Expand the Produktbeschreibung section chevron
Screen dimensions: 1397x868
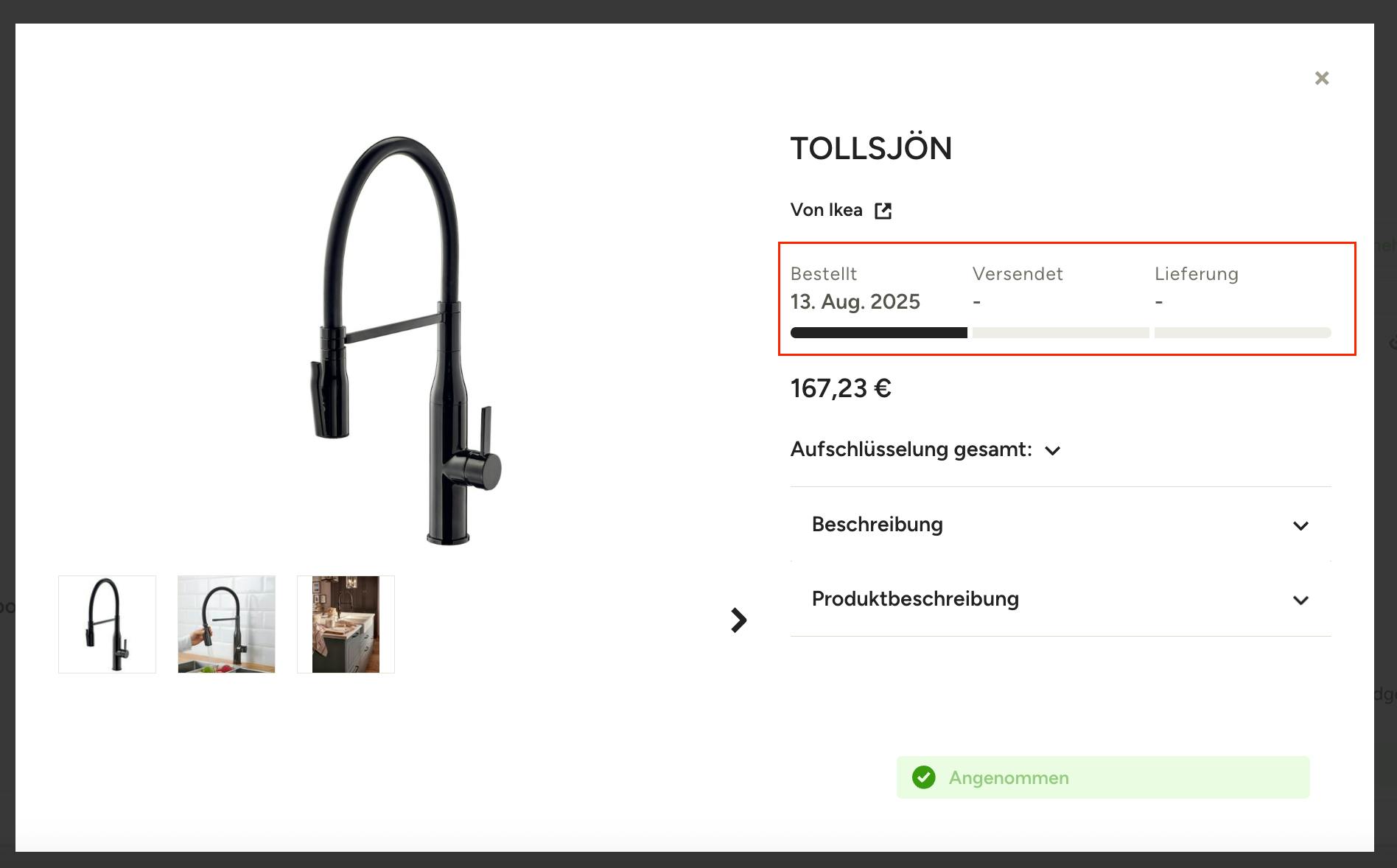[x=1300, y=601]
